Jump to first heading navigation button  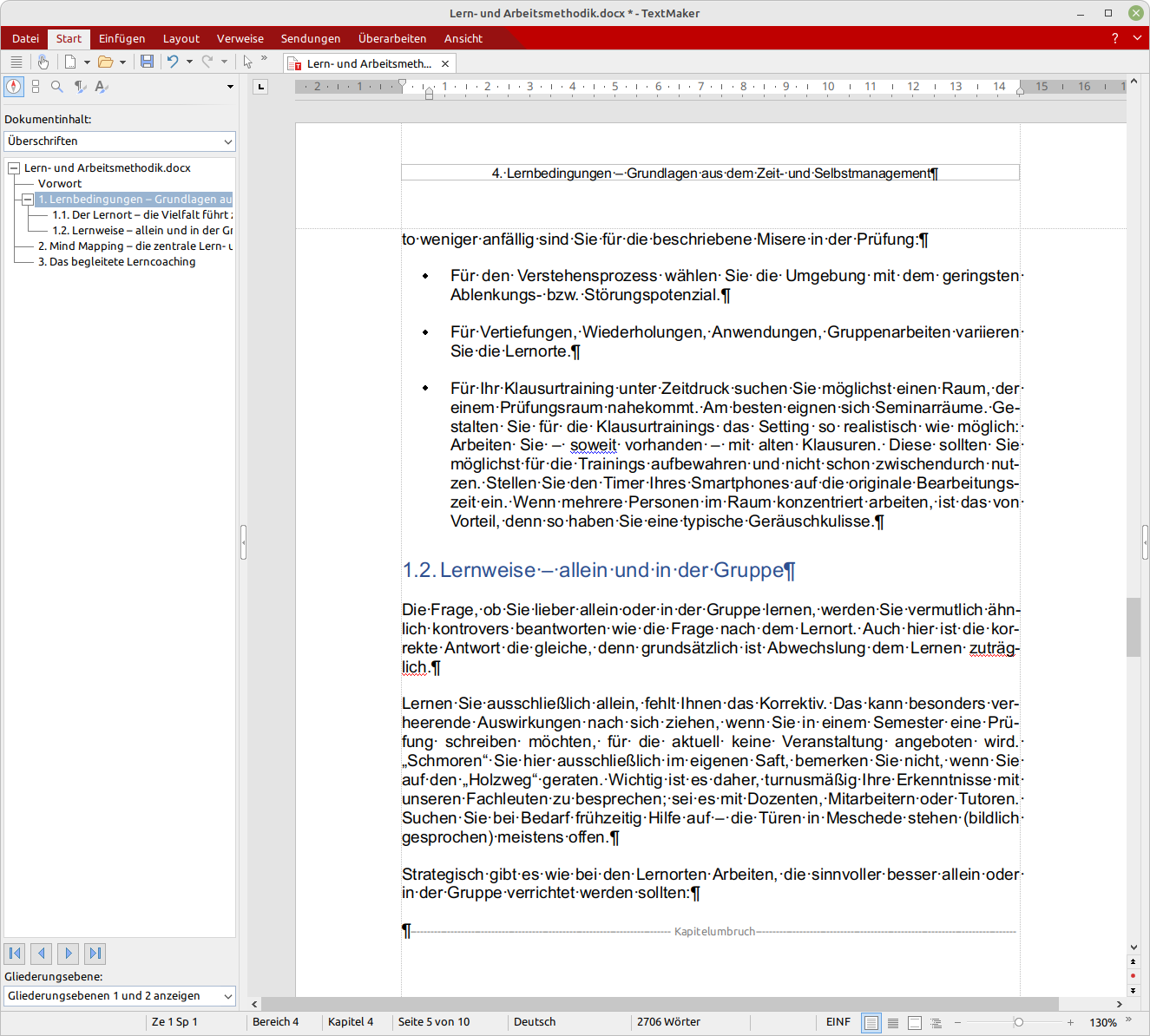tap(15, 954)
